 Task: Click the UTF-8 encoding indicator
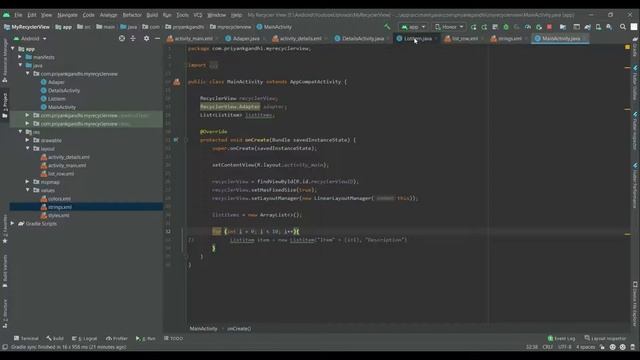(x=564, y=347)
